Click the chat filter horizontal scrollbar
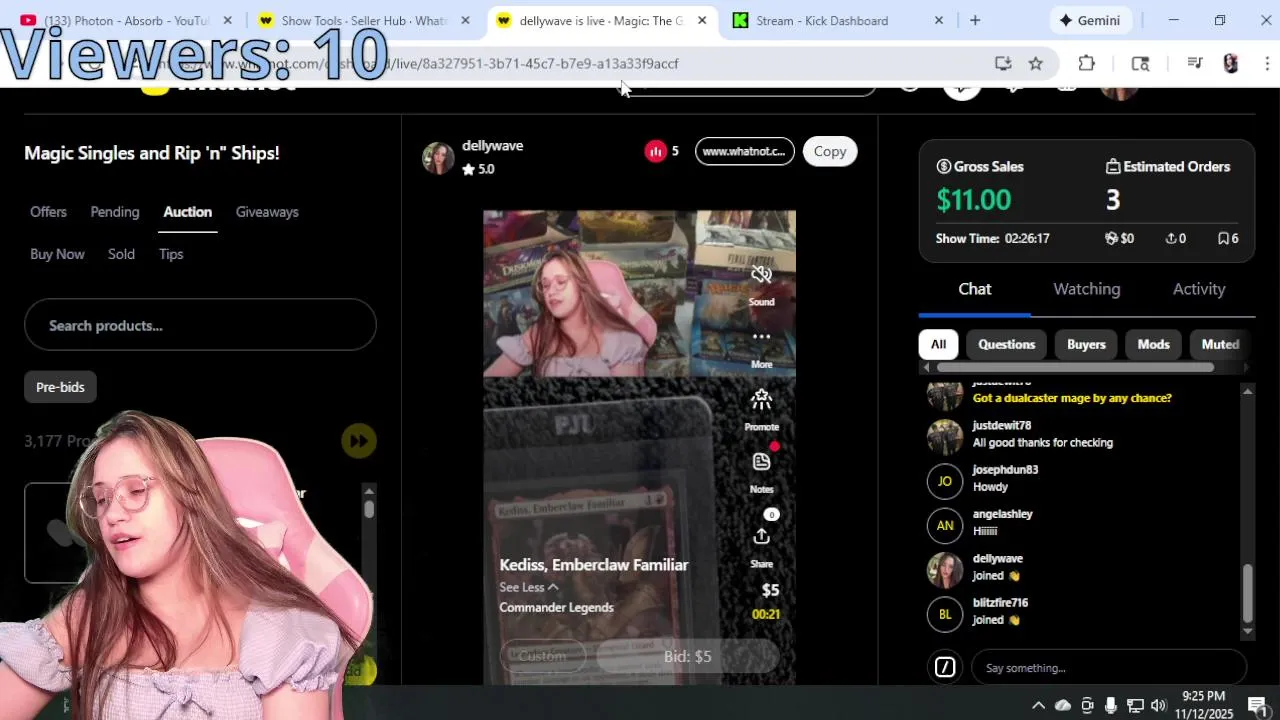Viewport: 1280px width, 720px height. 1075,367
